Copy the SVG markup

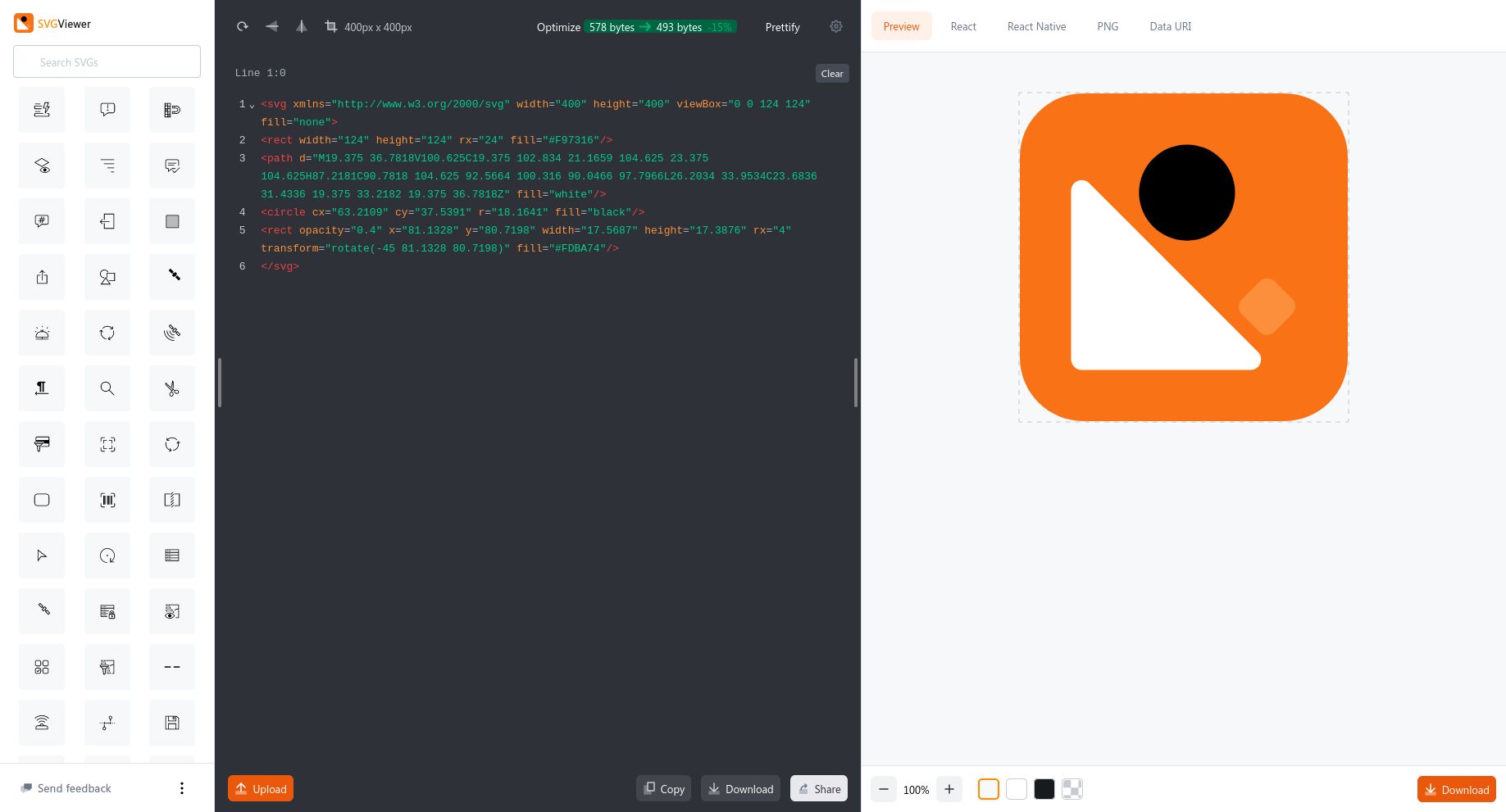tap(663, 788)
